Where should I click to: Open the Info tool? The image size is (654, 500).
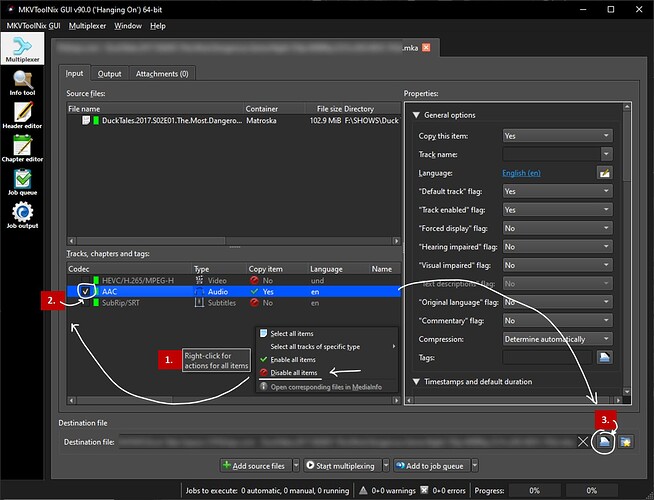pos(22,83)
